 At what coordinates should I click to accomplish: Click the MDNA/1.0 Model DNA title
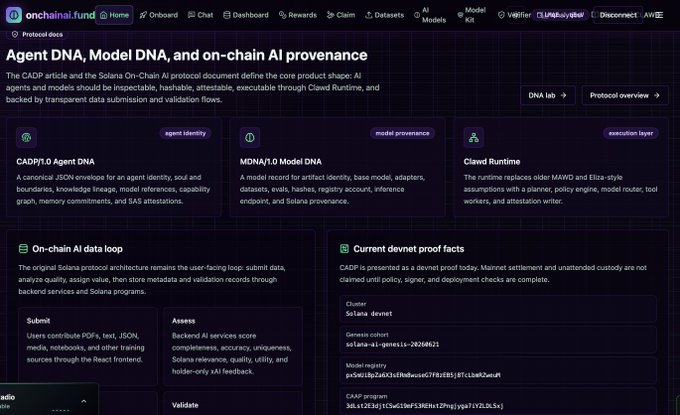point(281,162)
